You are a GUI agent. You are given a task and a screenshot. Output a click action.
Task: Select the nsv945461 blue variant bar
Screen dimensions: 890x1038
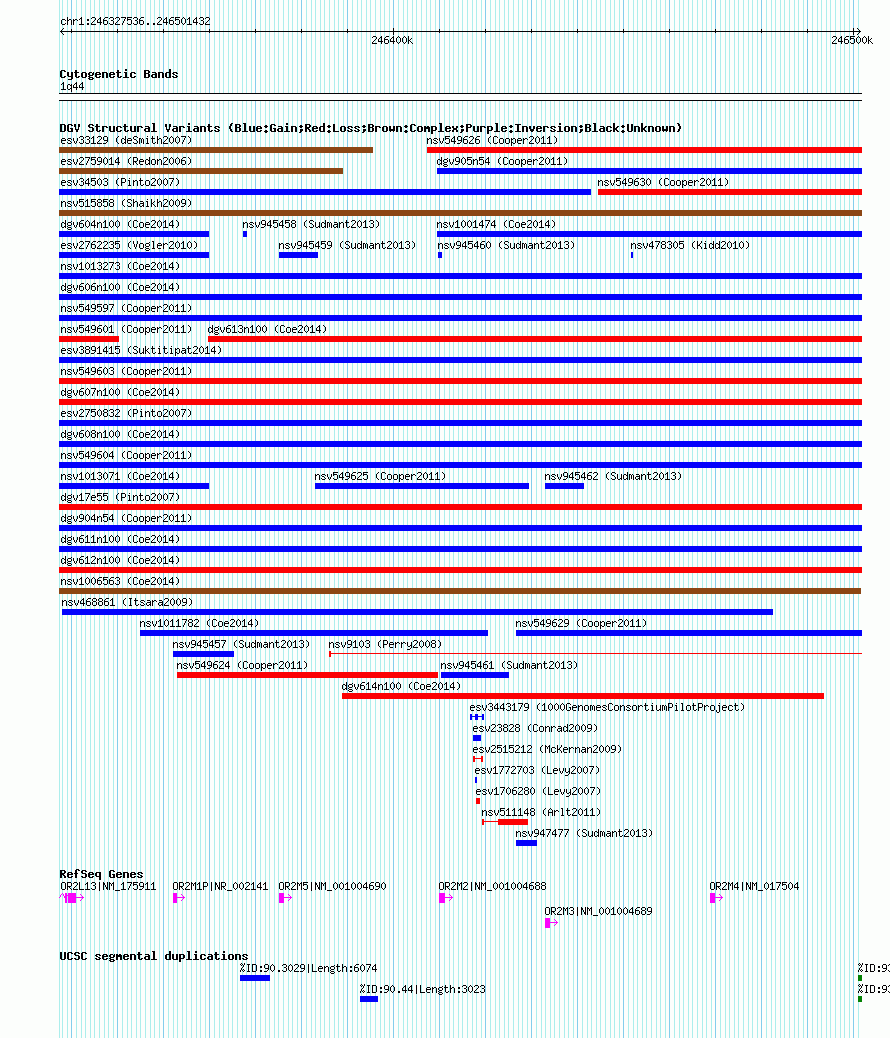pyautogui.click(x=475, y=675)
